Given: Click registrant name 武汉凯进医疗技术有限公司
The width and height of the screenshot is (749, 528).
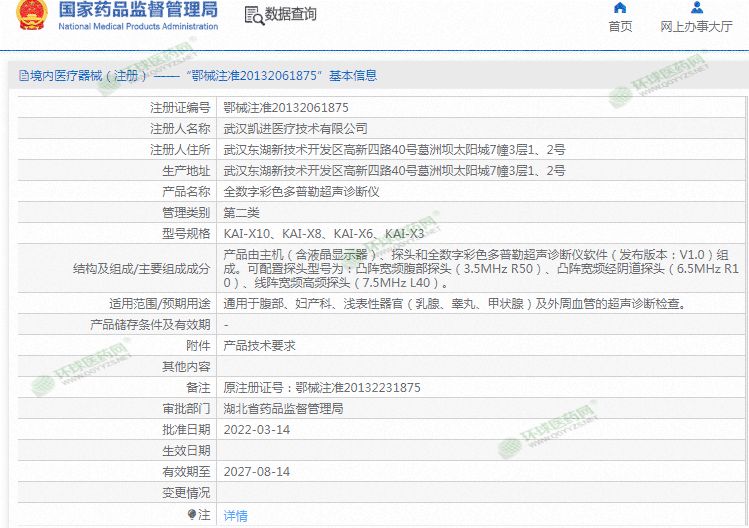Looking at the screenshot, I should pos(295,129).
